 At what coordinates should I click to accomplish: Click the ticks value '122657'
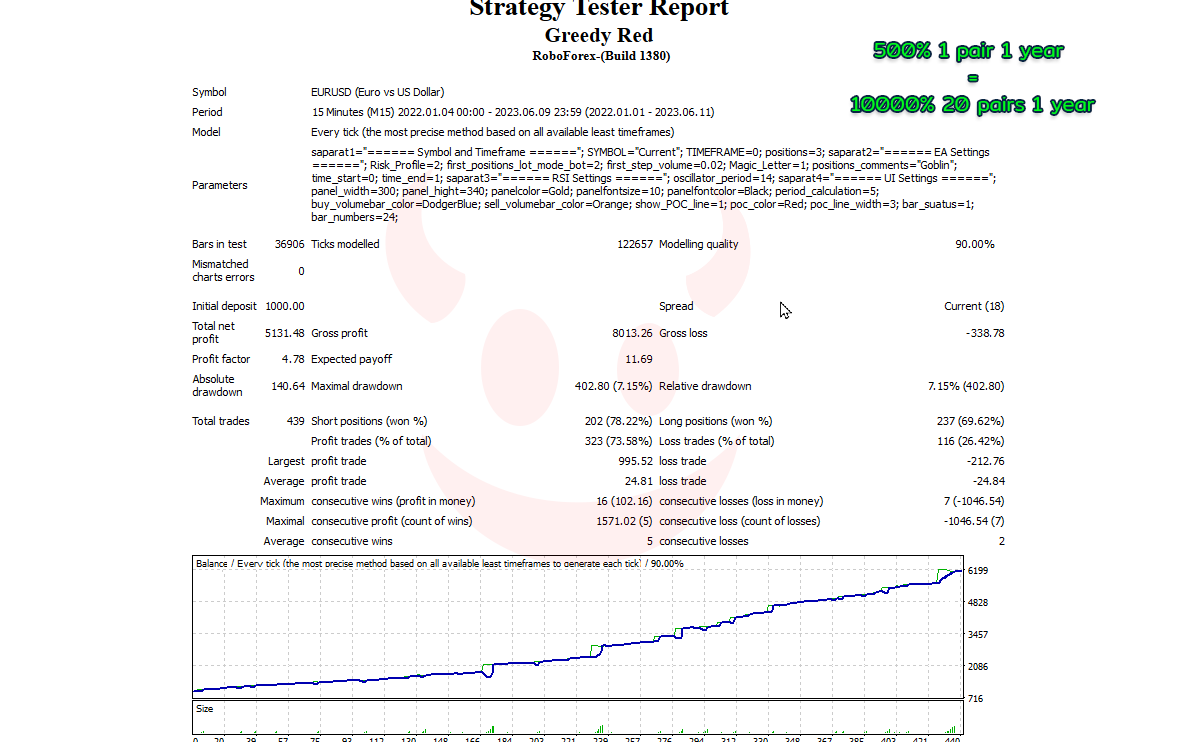coord(635,244)
